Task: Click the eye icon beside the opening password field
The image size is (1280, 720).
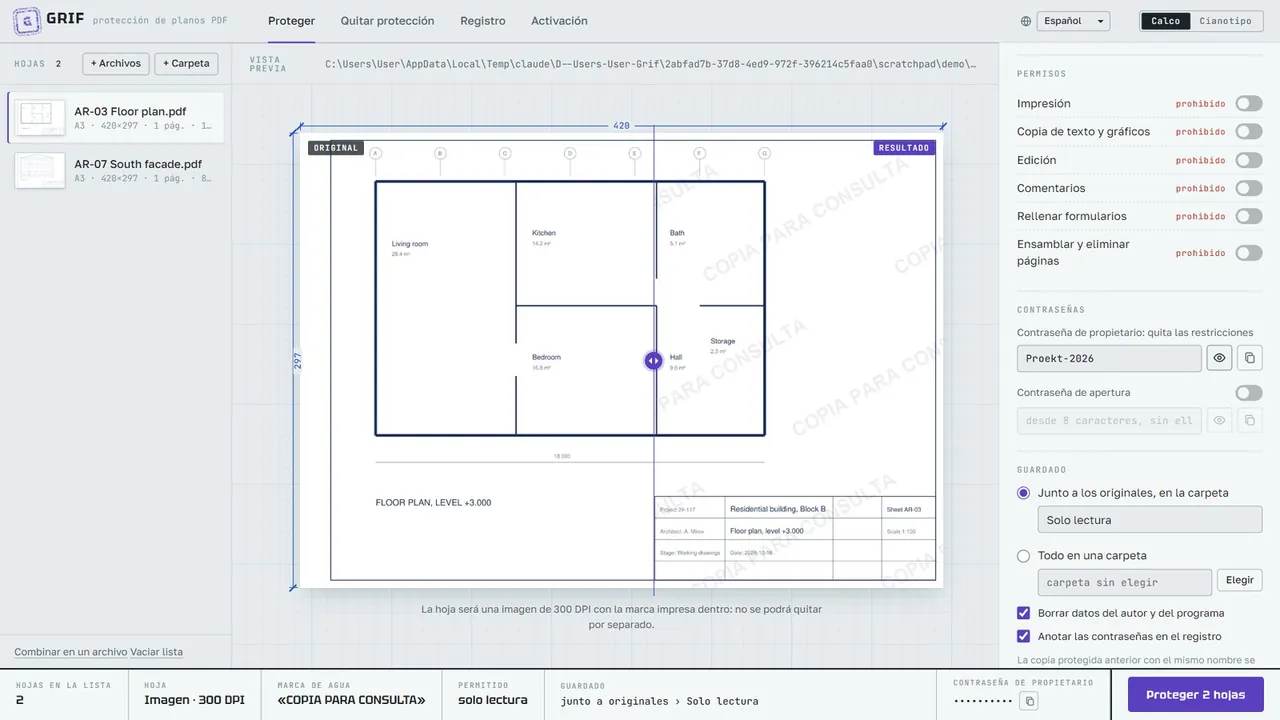Action: pyautogui.click(x=1219, y=421)
